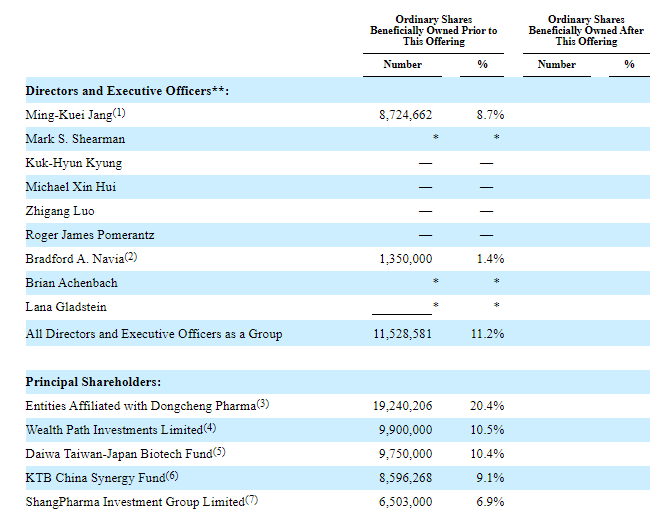Select the name Roger James Pomerantz
Viewport: 671px width, 516px height.
coord(90,235)
